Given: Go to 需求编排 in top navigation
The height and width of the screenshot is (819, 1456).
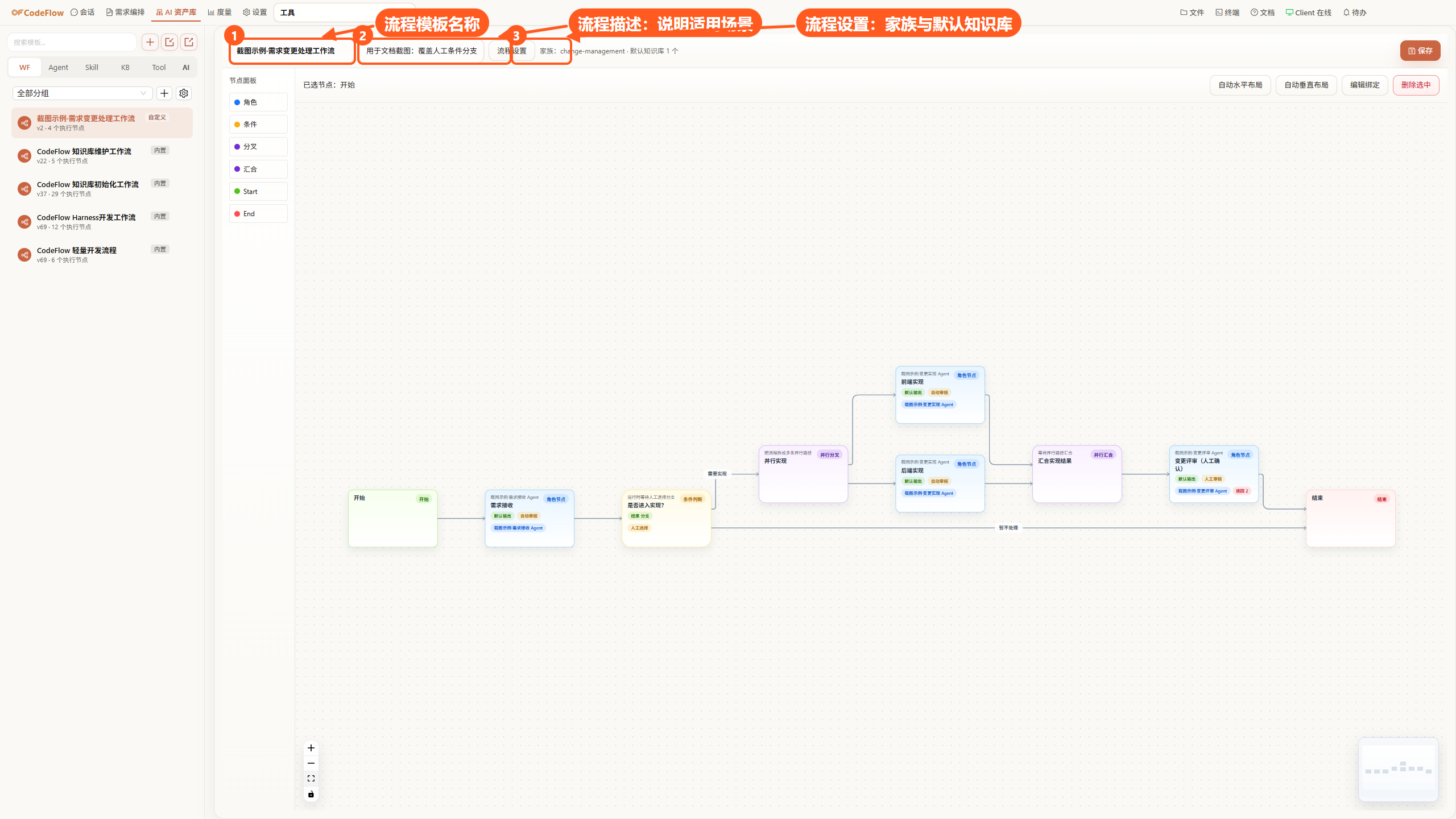Looking at the screenshot, I should point(125,13).
